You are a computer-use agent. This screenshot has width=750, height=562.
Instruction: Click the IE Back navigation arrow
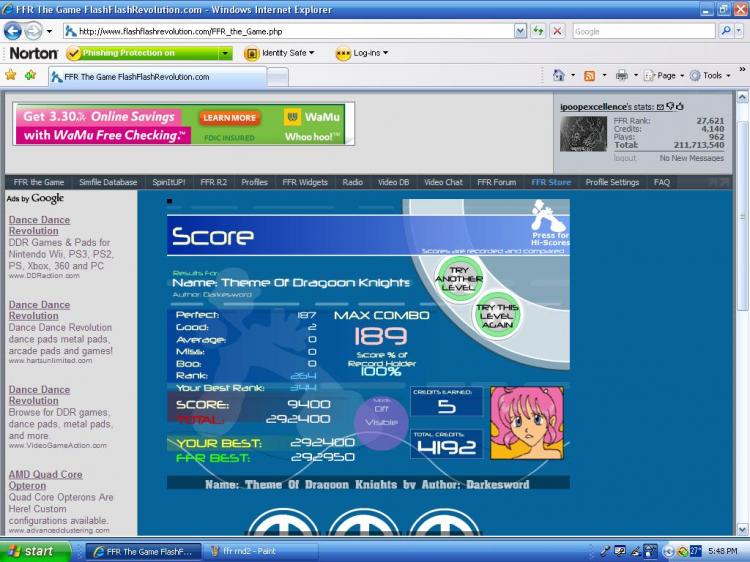[x=14, y=31]
